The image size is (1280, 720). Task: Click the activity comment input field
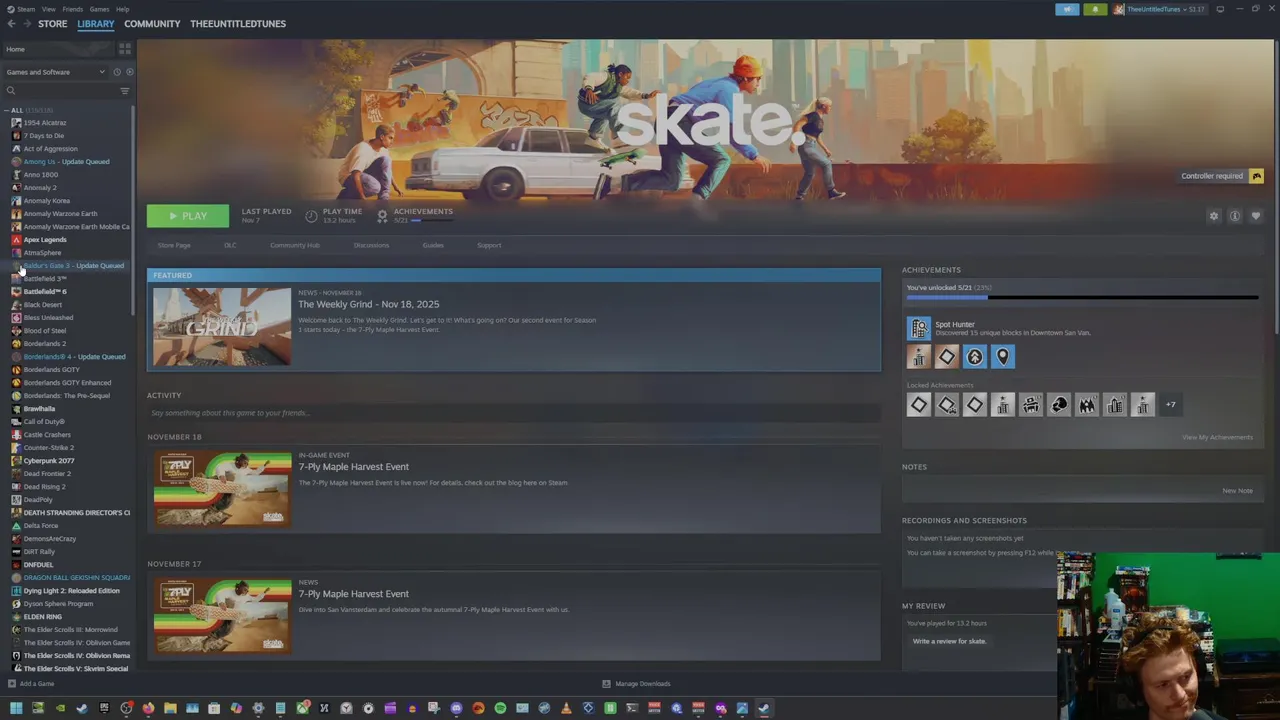point(514,413)
